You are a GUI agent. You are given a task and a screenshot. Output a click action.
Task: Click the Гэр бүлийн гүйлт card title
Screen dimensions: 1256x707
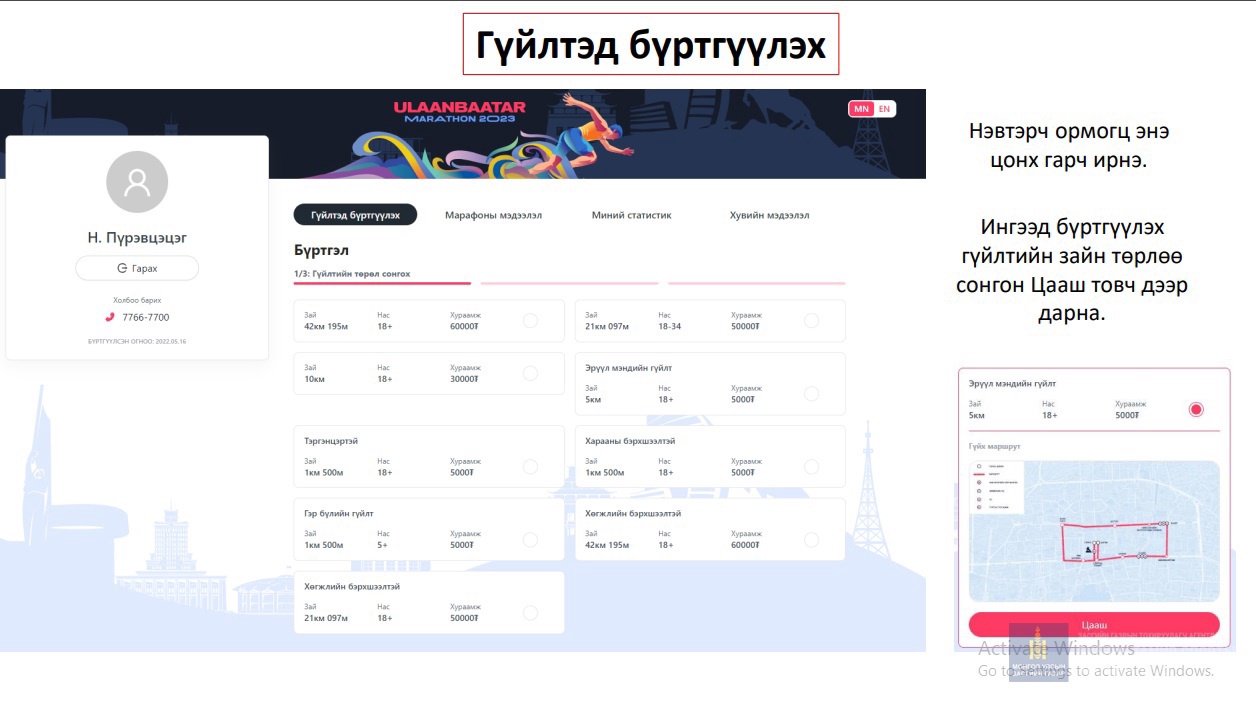pyautogui.click(x=339, y=514)
